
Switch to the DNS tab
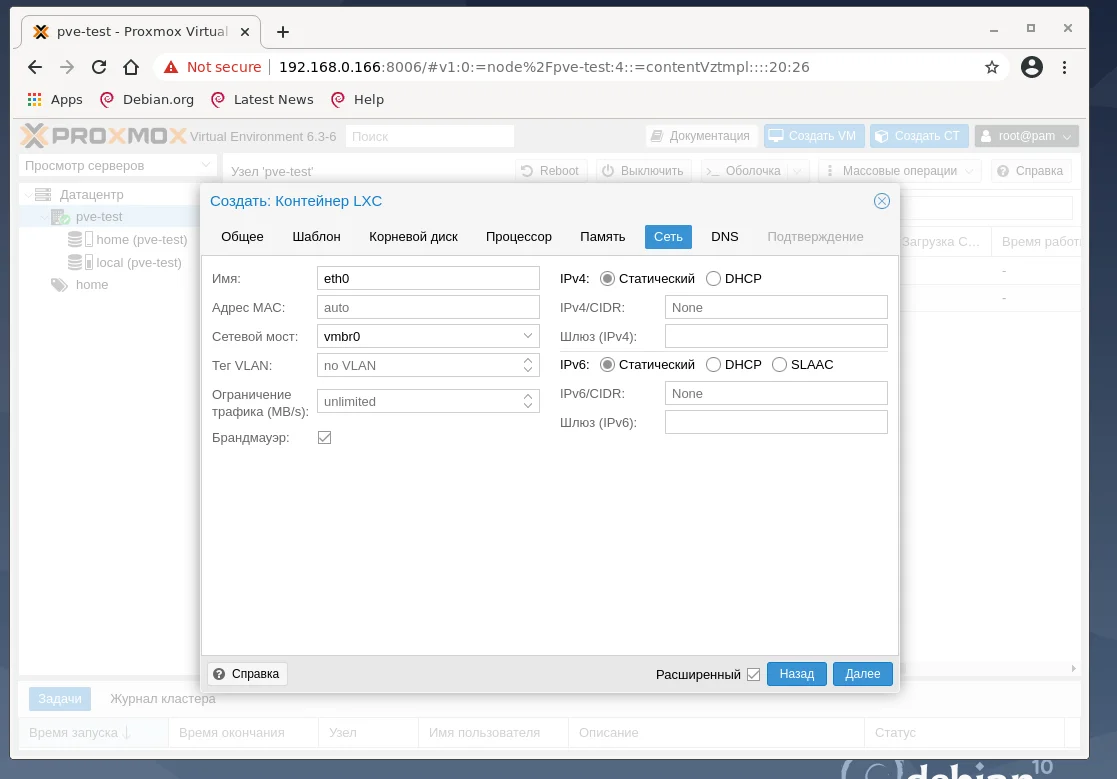724,236
